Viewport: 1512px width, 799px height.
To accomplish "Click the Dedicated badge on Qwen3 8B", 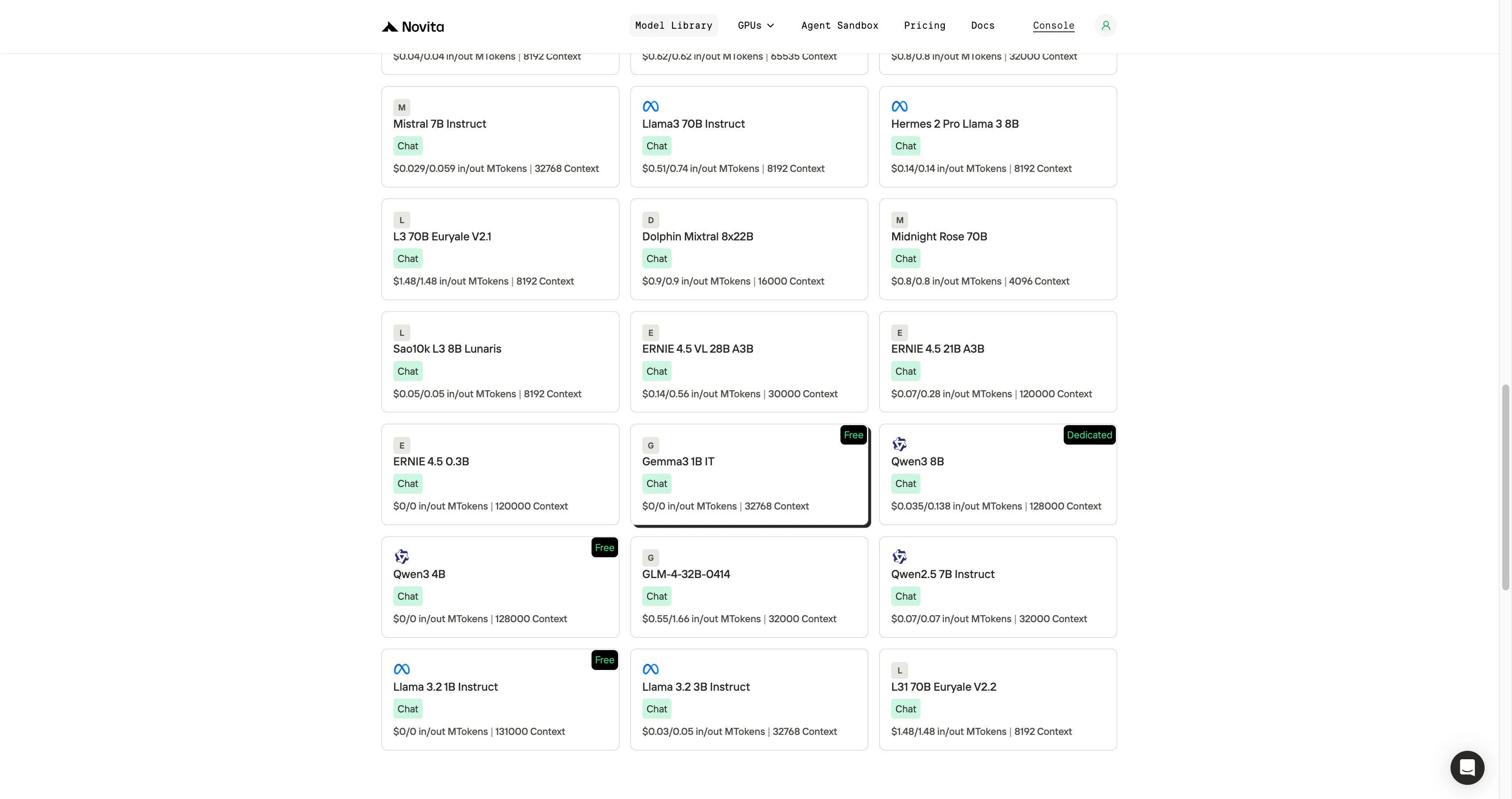I will pos(1089,435).
